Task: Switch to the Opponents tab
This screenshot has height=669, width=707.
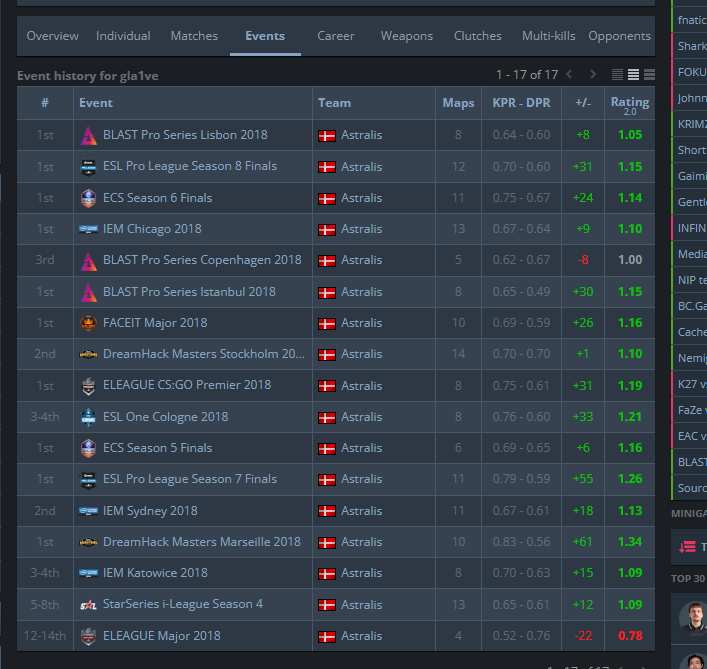Action: coord(620,36)
